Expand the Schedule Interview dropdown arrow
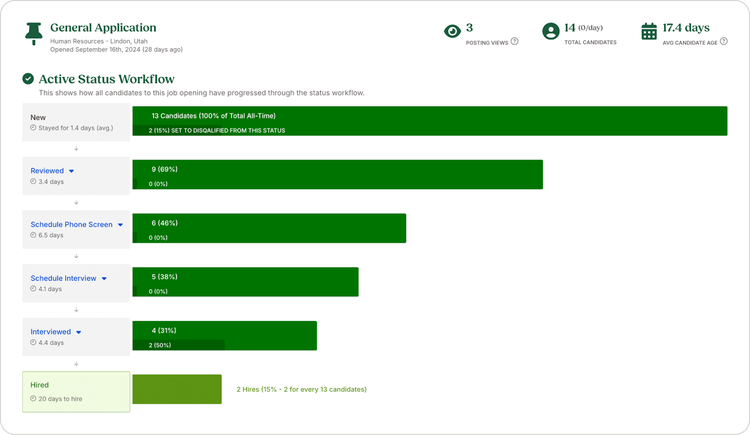 click(104, 279)
